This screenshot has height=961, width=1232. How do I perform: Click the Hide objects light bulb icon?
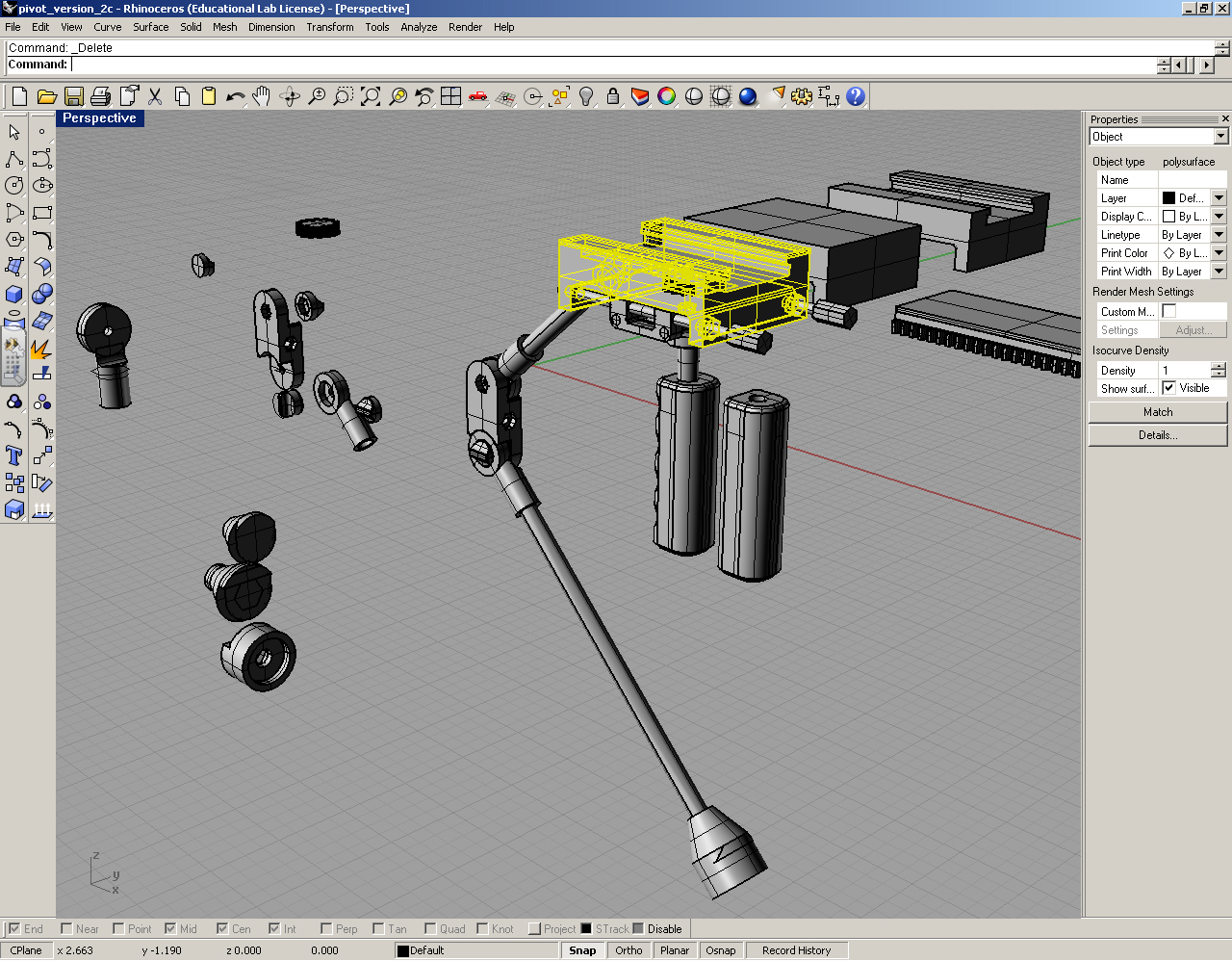(586, 96)
